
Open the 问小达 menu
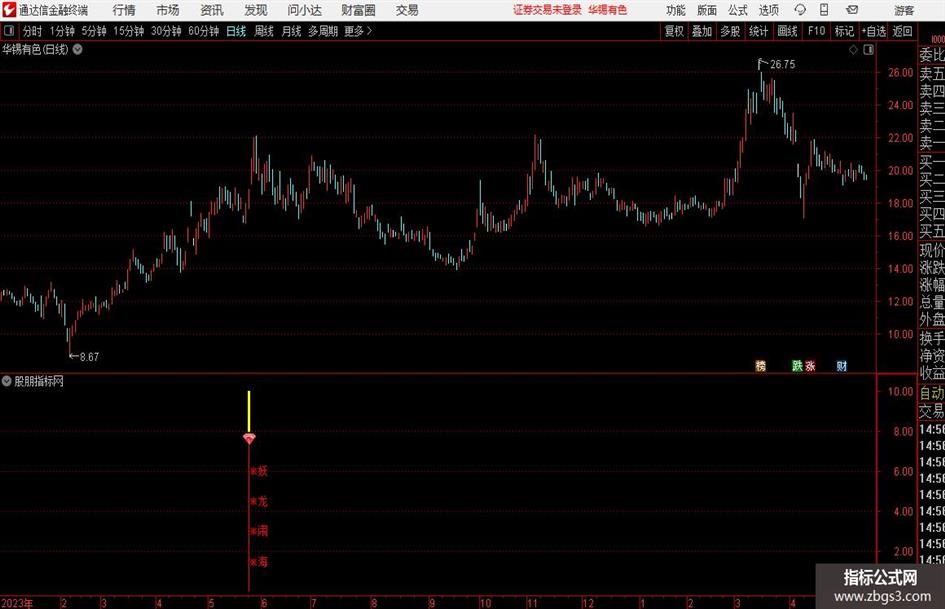(x=304, y=10)
